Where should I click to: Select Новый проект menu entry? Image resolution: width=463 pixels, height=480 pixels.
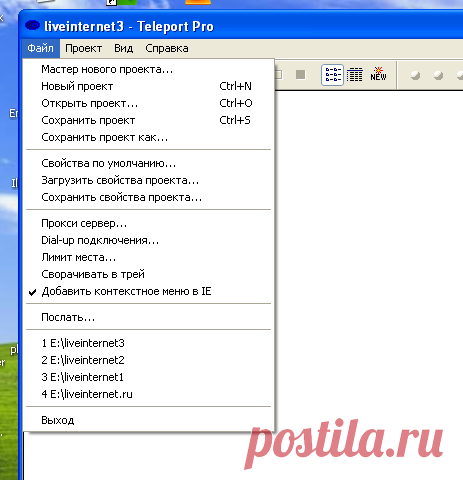click(149, 86)
